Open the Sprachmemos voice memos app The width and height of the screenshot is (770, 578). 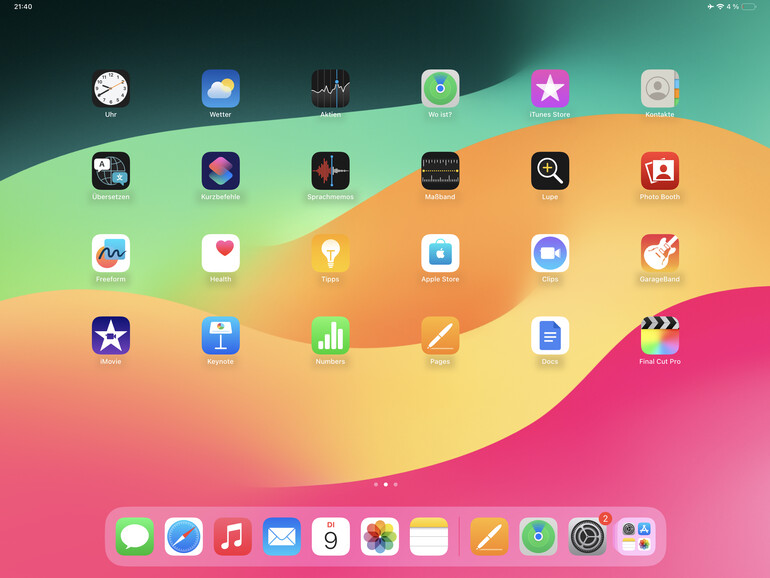pyautogui.click(x=330, y=170)
